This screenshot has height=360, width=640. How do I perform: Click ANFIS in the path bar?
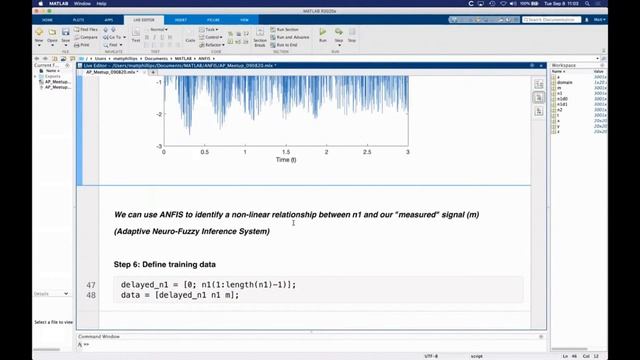(x=204, y=59)
